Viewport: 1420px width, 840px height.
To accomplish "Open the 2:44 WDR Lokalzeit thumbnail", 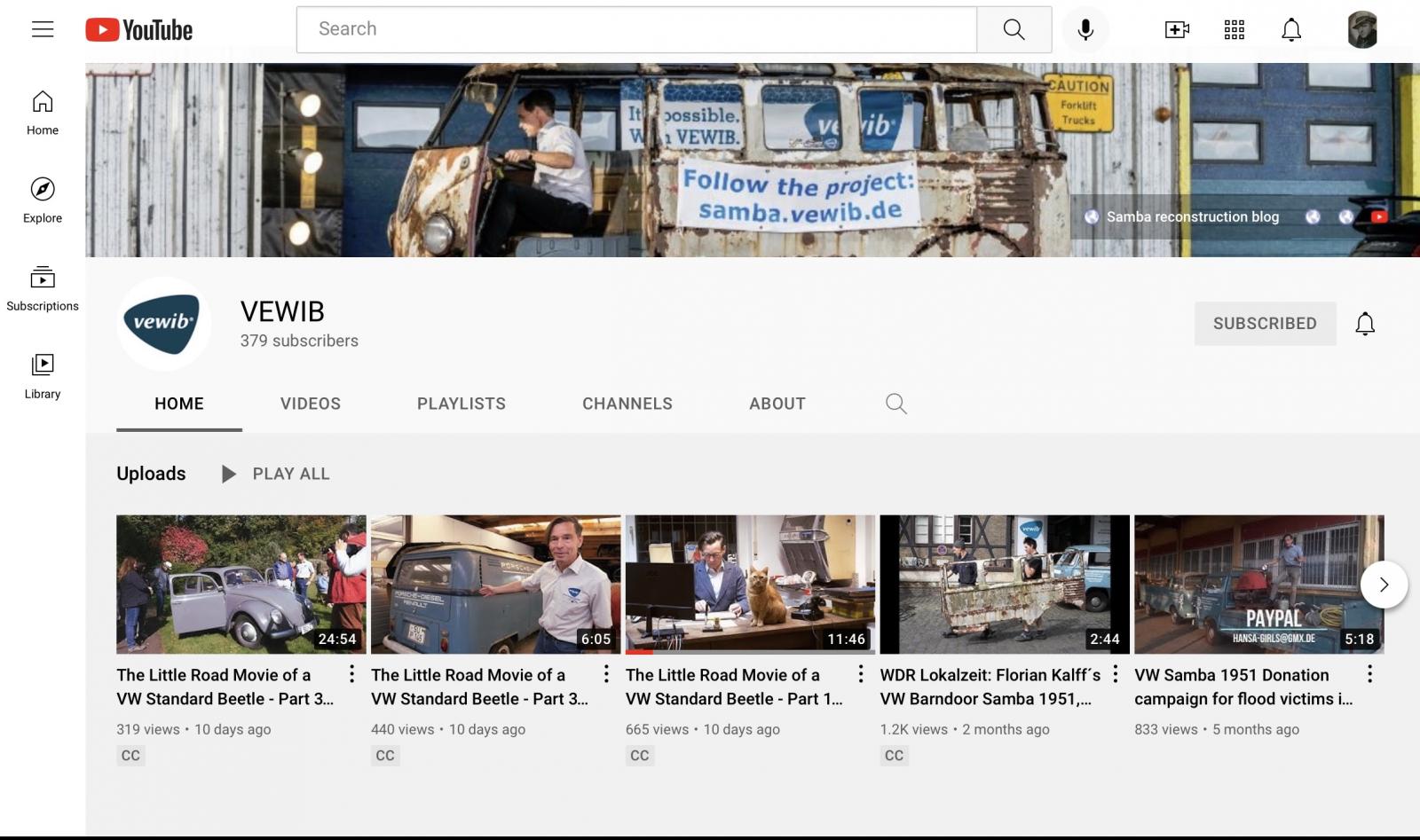I will coord(1005,585).
